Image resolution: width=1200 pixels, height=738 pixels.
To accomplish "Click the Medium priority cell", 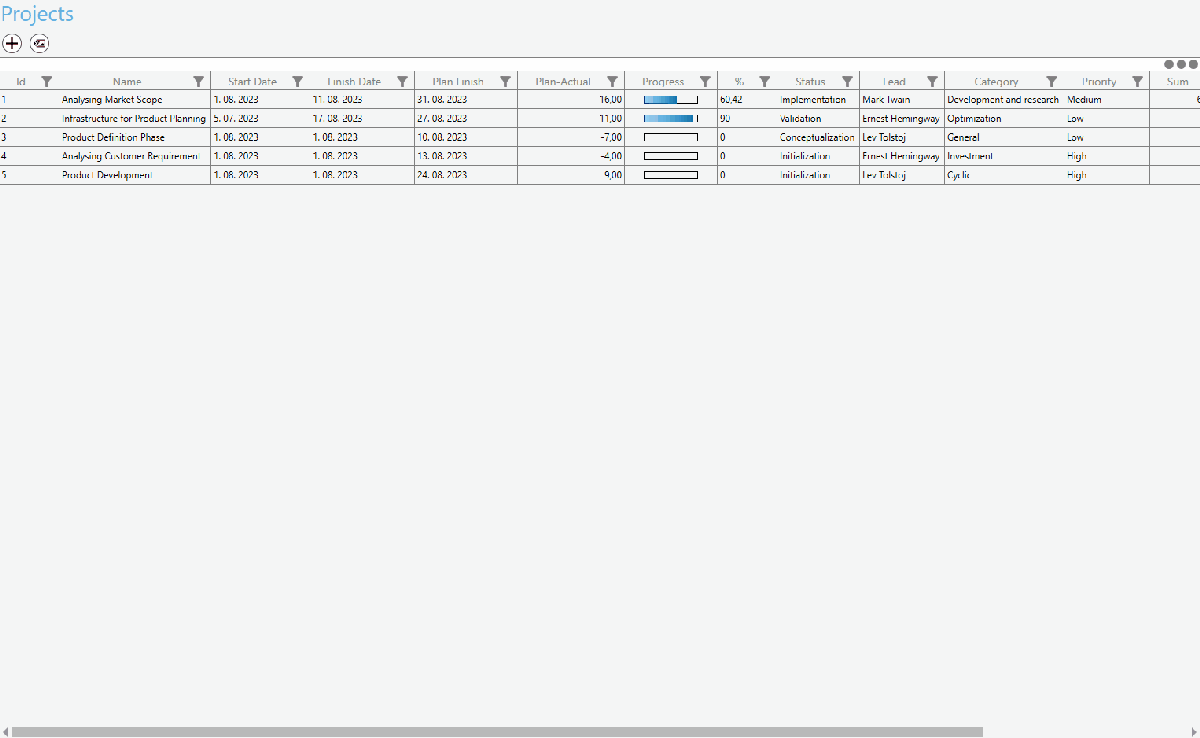I will [1084, 100].
